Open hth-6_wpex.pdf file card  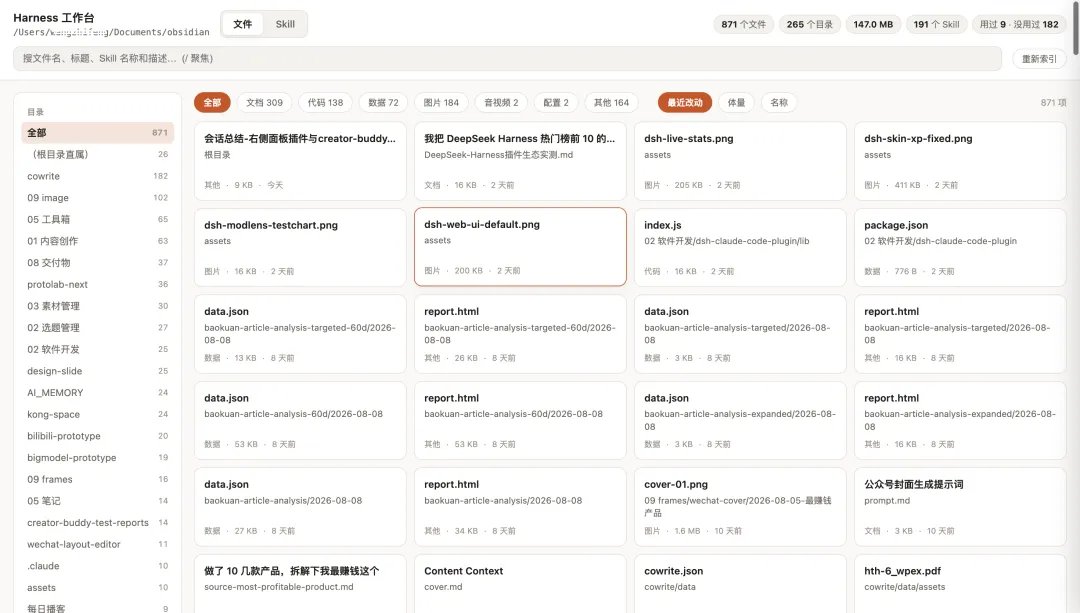tap(960, 583)
